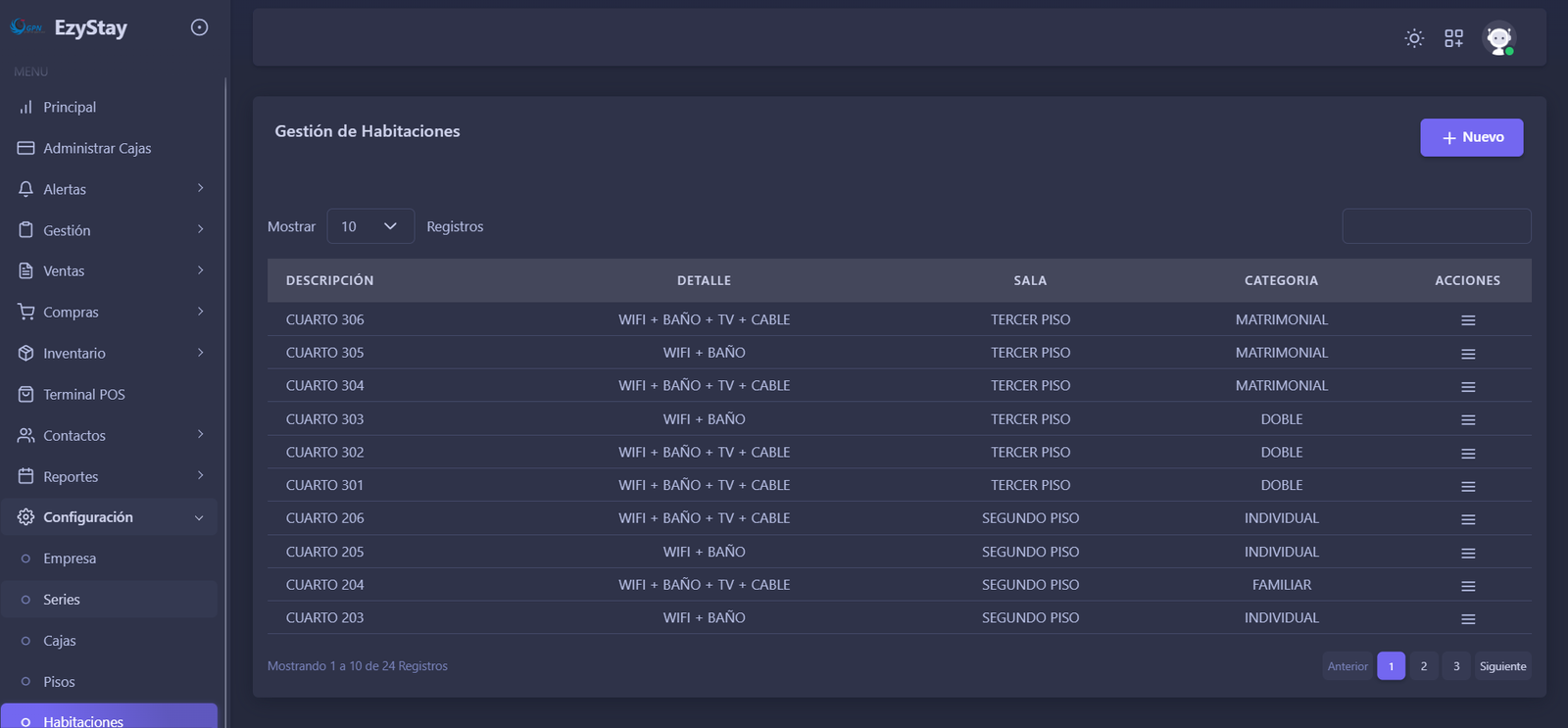Viewport: 1568px width, 728px height.
Task: Toggle the light/dark theme sun icon
Action: click(1413, 38)
